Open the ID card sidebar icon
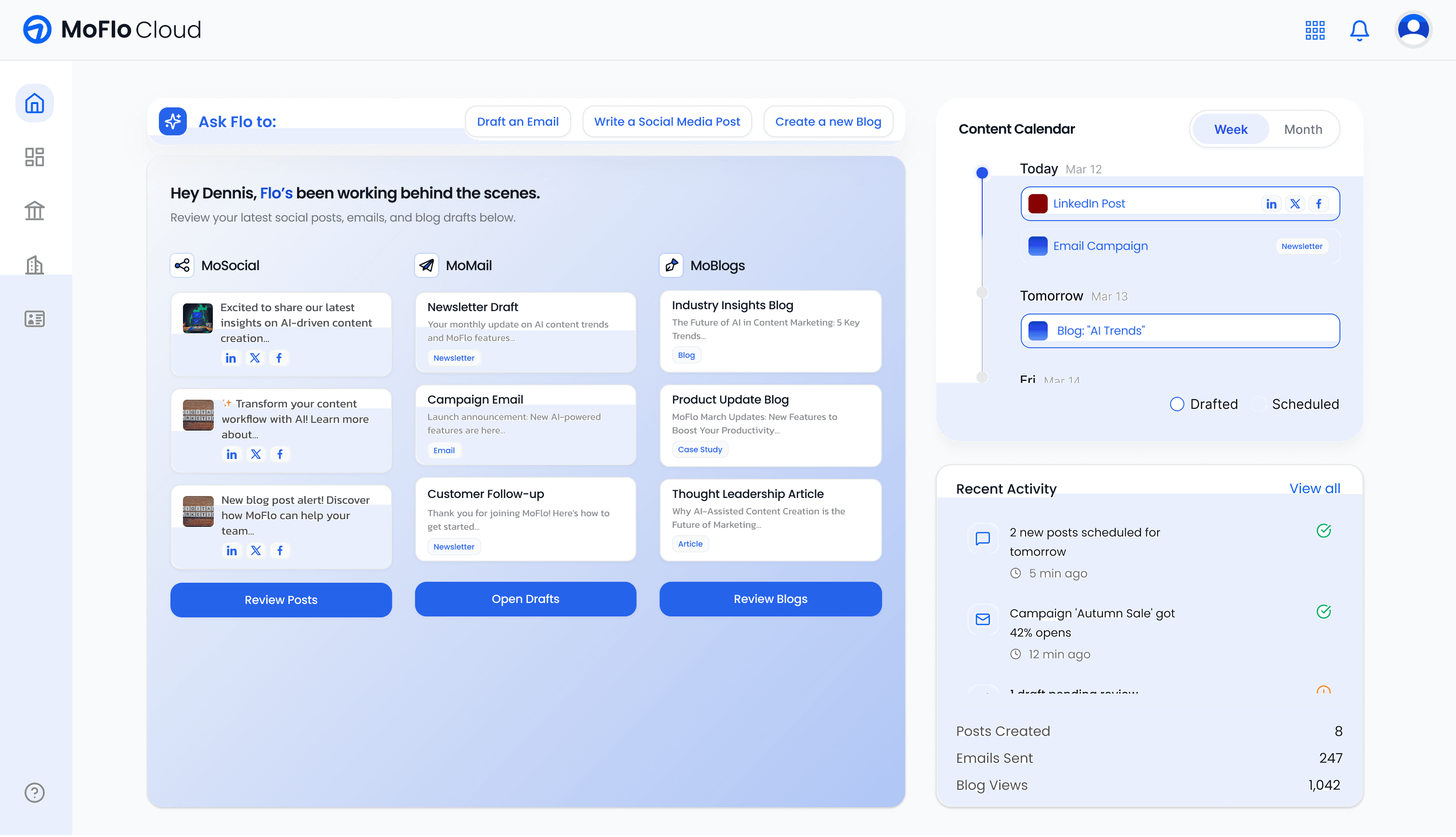The image size is (1456, 837). coord(35,318)
